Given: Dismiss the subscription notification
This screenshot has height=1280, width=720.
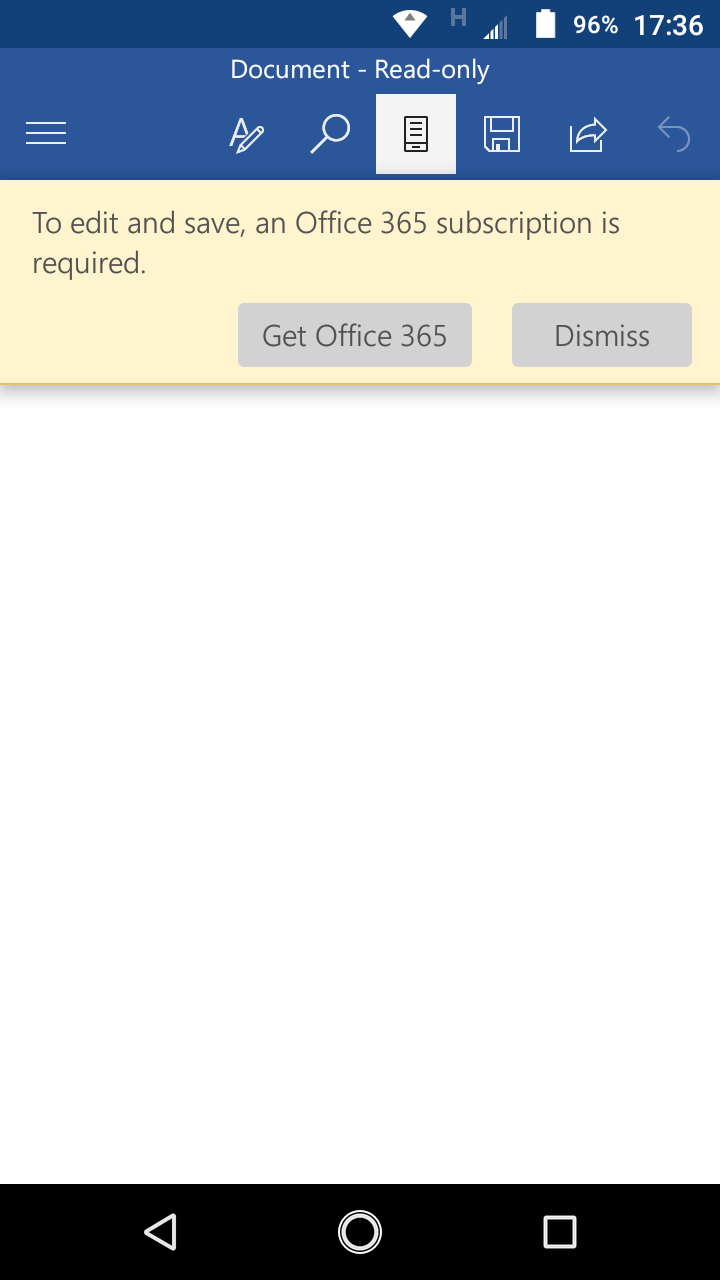Looking at the screenshot, I should coord(602,335).
